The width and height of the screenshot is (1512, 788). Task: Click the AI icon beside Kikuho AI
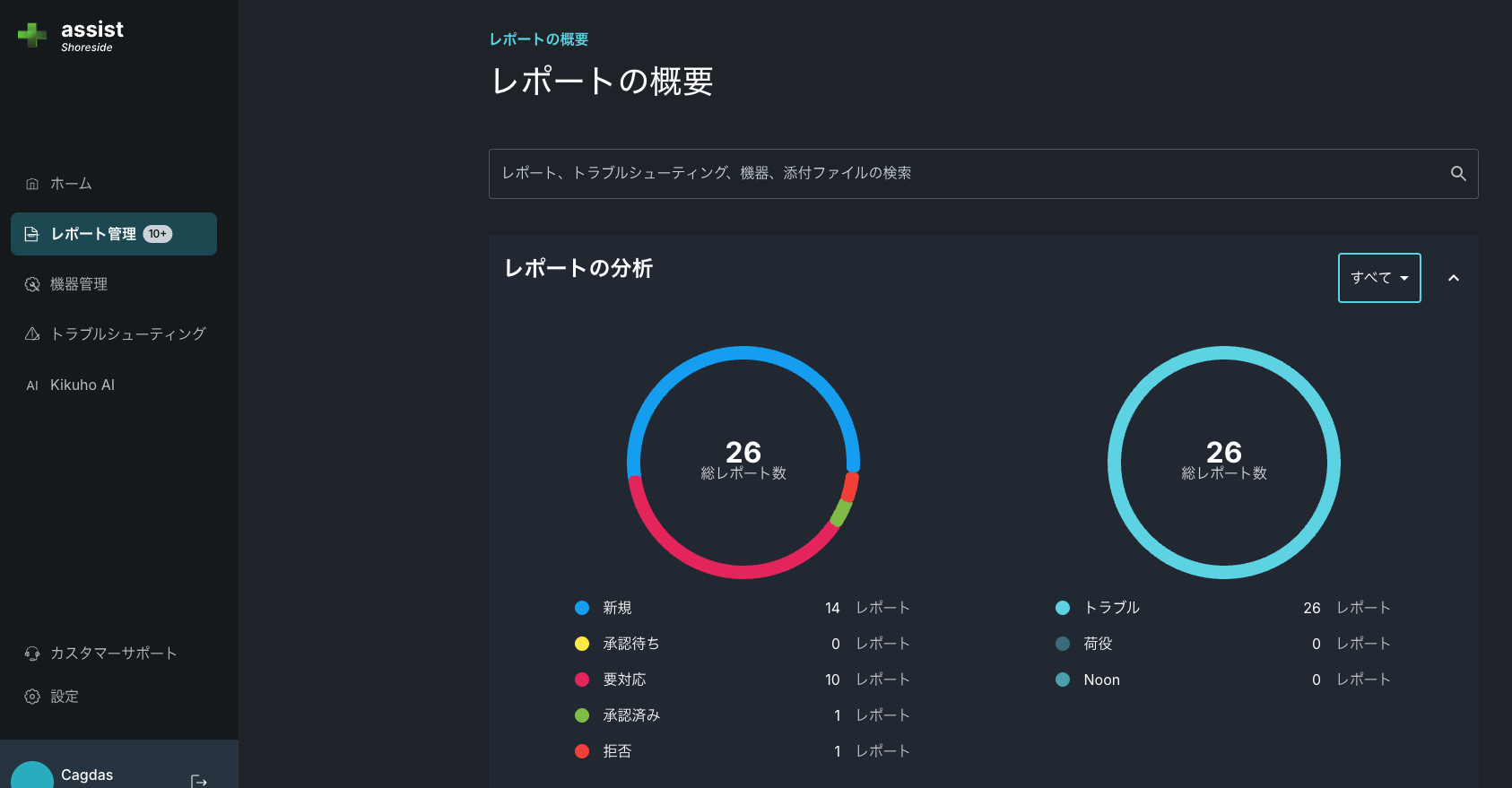click(x=32, y=385)
